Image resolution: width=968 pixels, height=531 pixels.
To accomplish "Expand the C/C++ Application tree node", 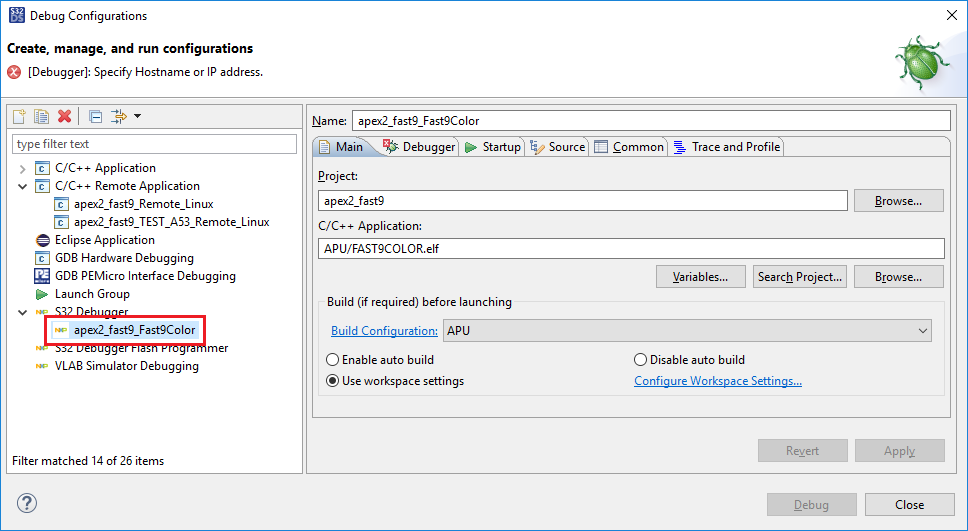I will [x=22, y=168].
